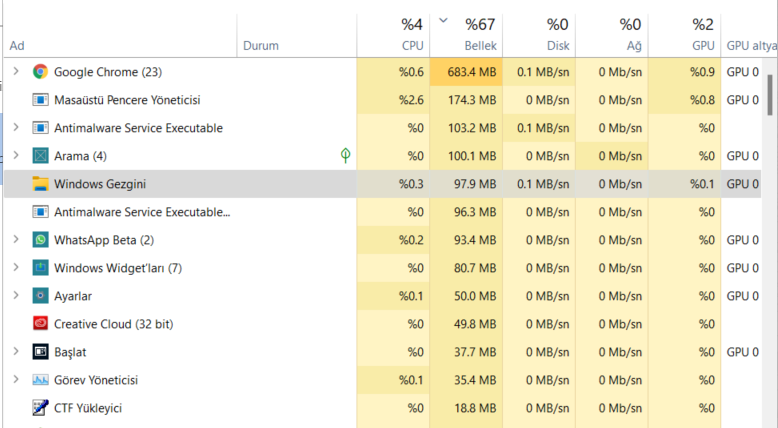The height and width of the screenshot is (428, 778).
Task: Click the Arama (4) process icon
Action: [40, 156]
